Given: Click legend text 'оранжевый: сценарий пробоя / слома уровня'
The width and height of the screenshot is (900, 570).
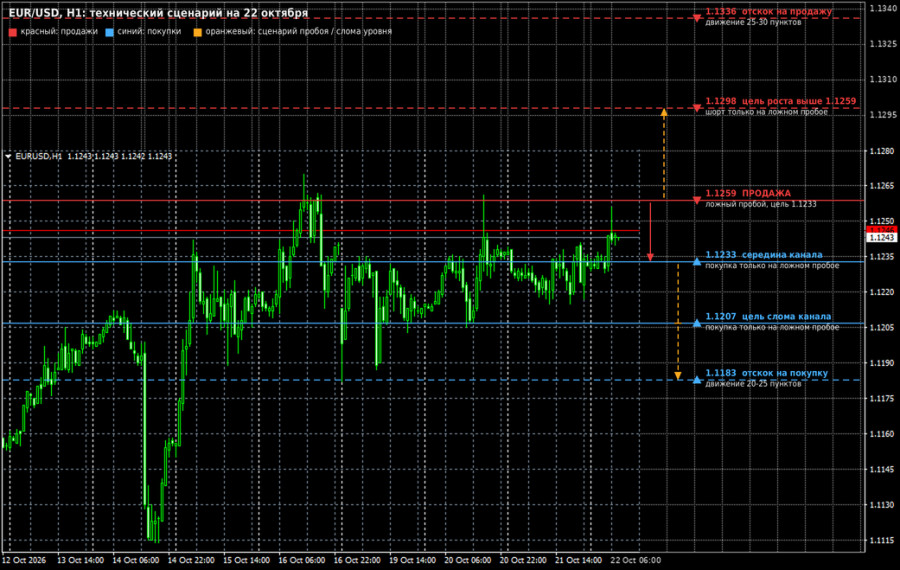Looking at the screenshot, I should (298, 32).
